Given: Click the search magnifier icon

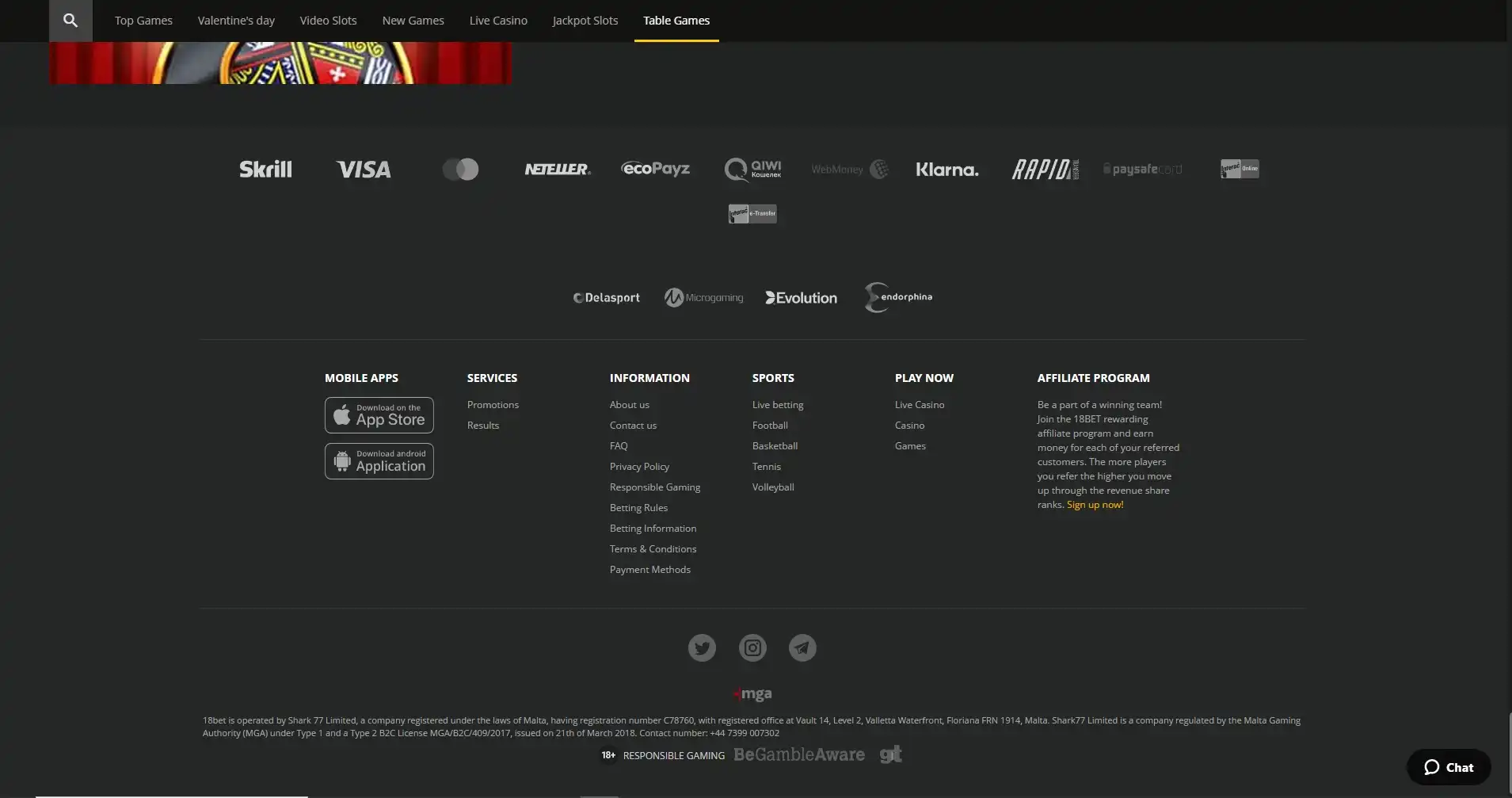Looking at the screenshot, I should coord(70,21).
